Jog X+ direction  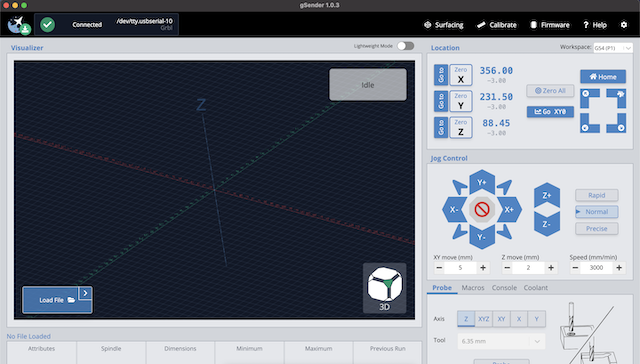[x=509, y=210]
